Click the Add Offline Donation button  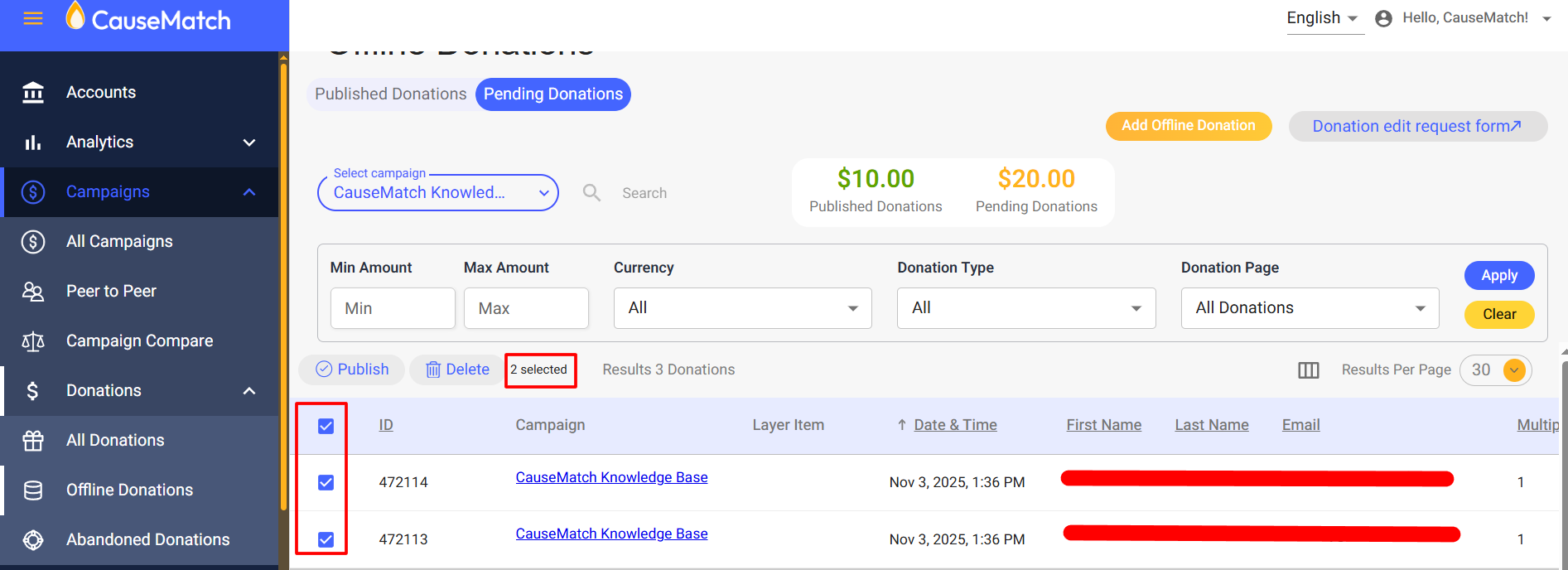[x=1188, y=126]
